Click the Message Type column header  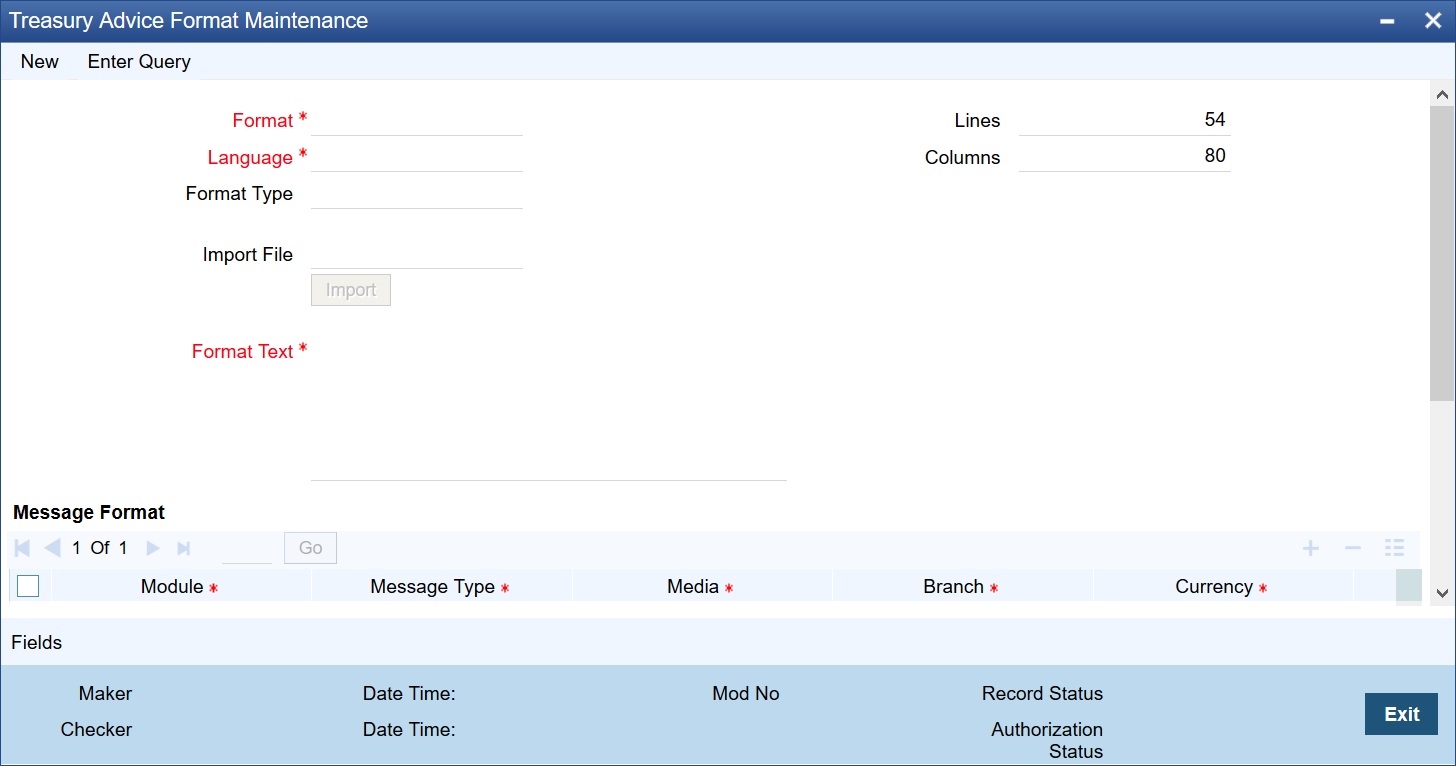(x=440, y=587)
